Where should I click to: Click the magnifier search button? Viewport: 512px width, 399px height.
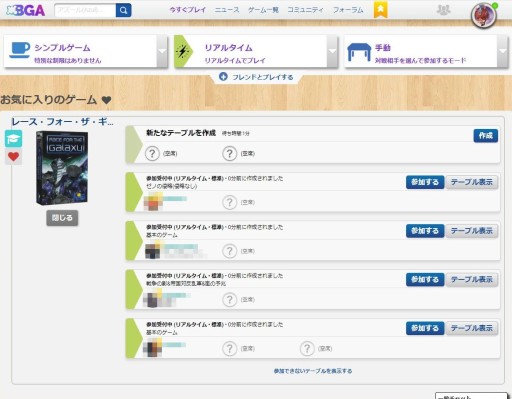(123, 10)
